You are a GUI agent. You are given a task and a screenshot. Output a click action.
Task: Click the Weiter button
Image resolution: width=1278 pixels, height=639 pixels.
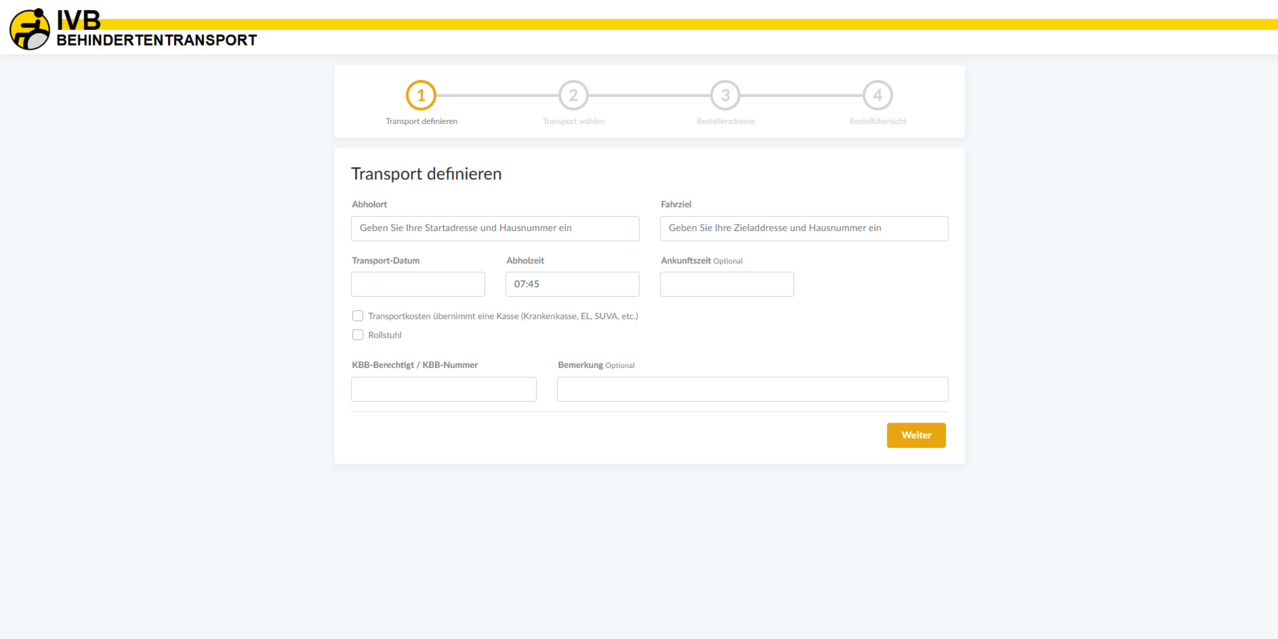[x=916, y=435]
